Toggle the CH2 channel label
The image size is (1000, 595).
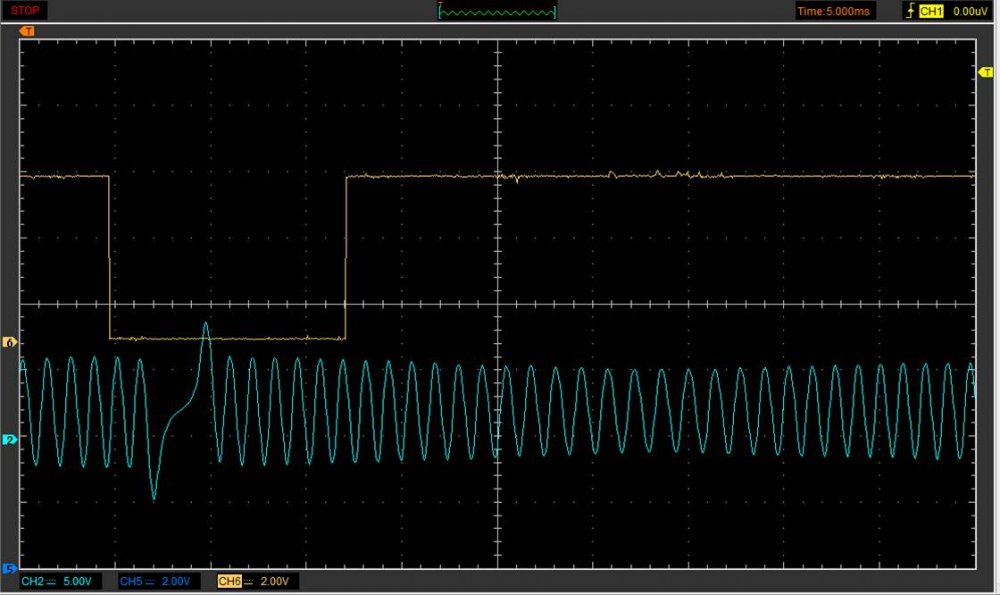pos(32,581)
